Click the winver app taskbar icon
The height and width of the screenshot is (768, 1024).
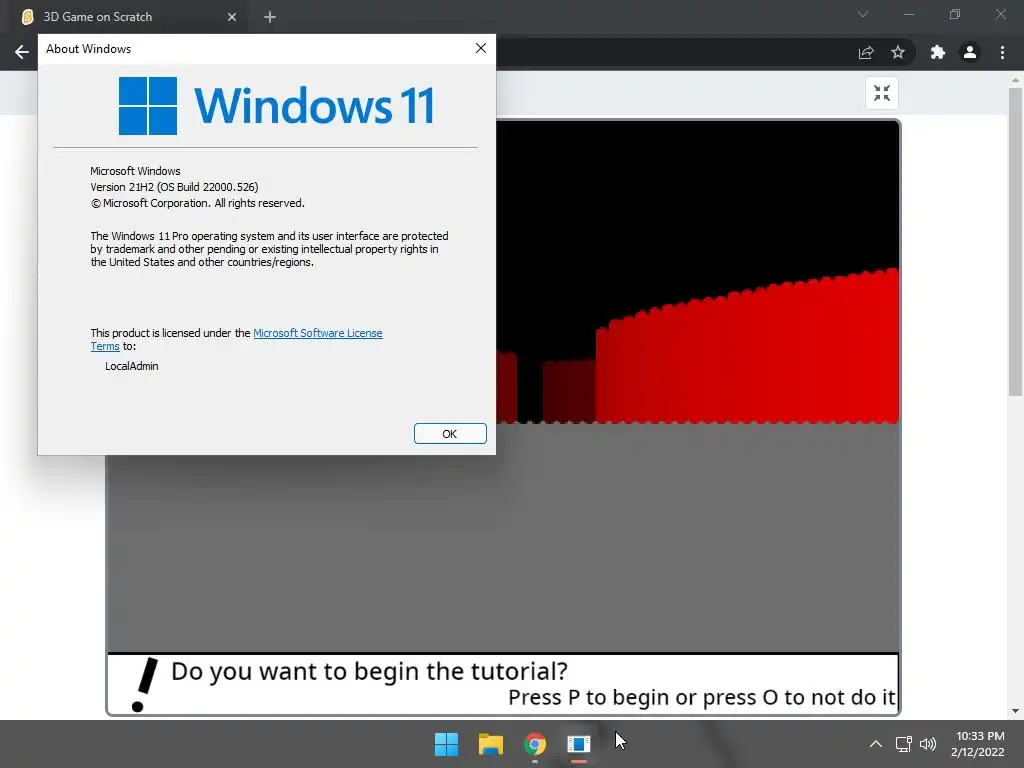(x=579, y=744)
